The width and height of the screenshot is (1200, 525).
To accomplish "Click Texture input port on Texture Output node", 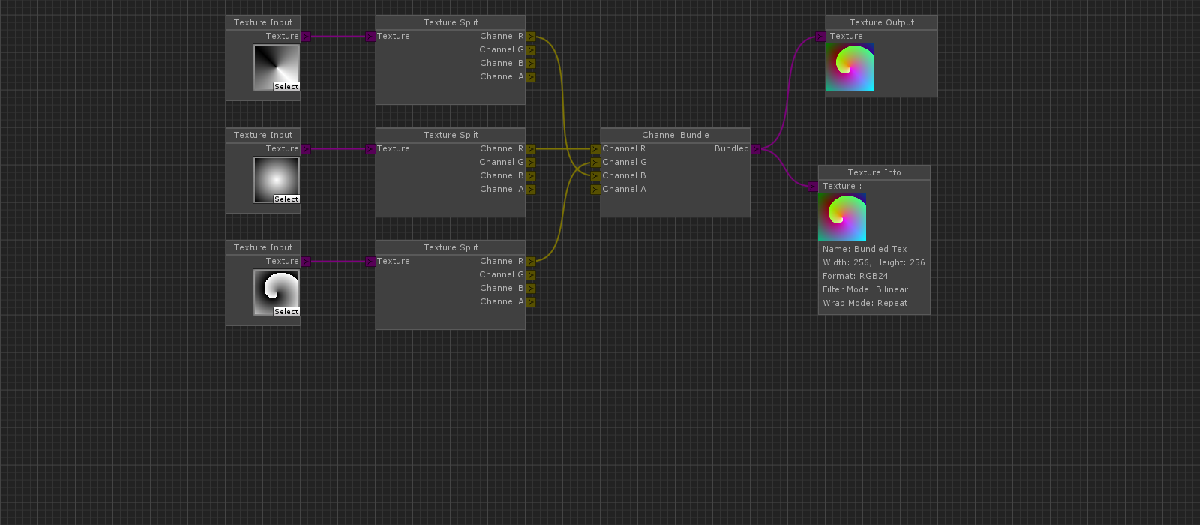I will [821, 36].
